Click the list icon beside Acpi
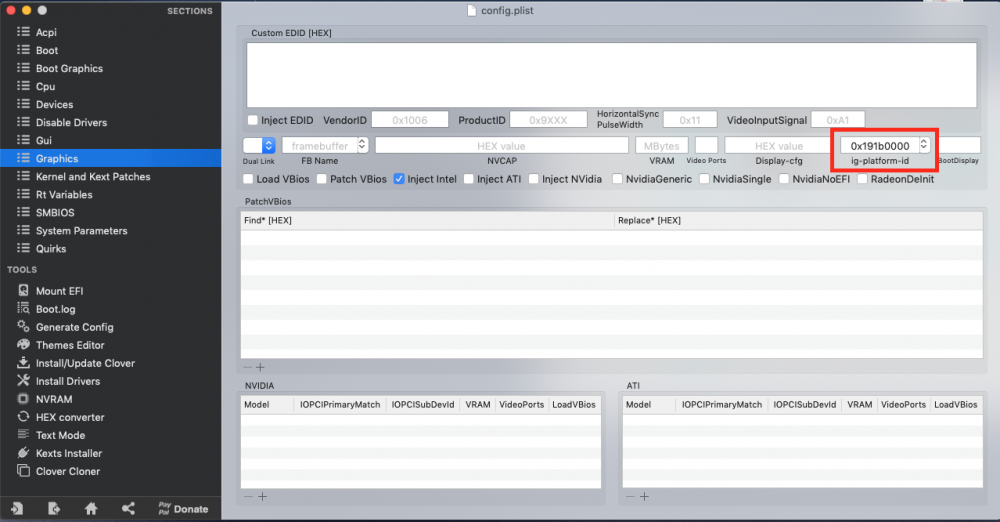 [24, 31]
